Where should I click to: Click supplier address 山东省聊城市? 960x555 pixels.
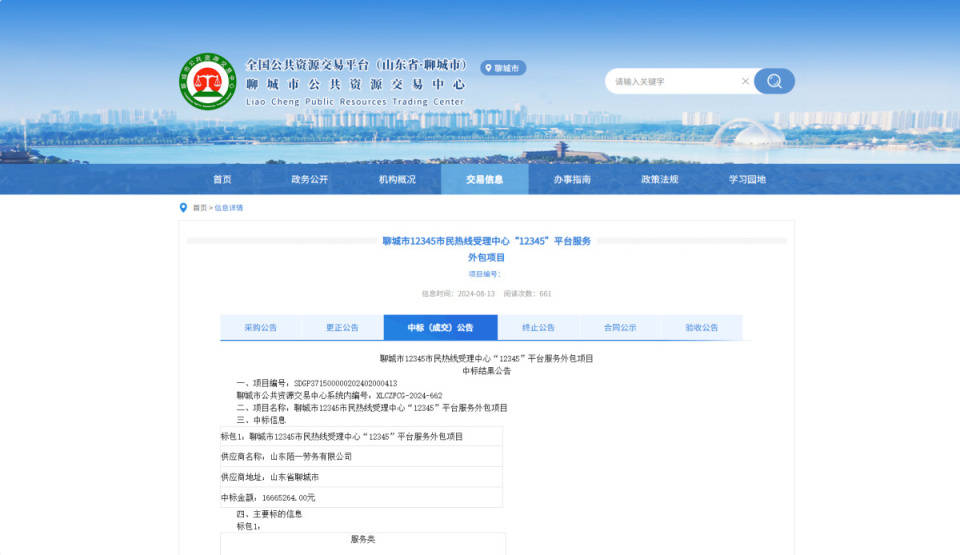pos(294,477)
